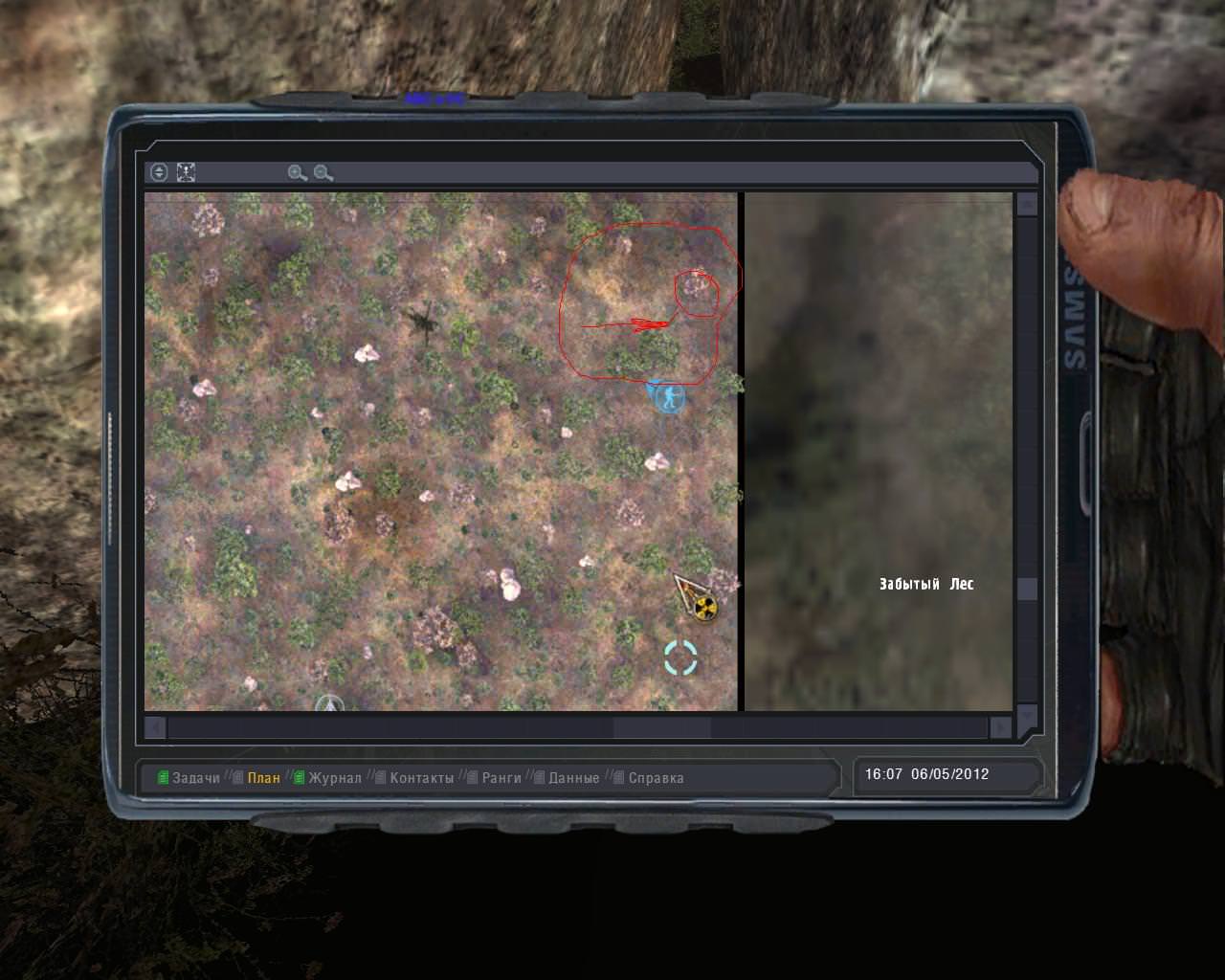Screen dimensions: 1225x980
Task: Zoom out on the PDA map
Action: (x=323, y=173)
